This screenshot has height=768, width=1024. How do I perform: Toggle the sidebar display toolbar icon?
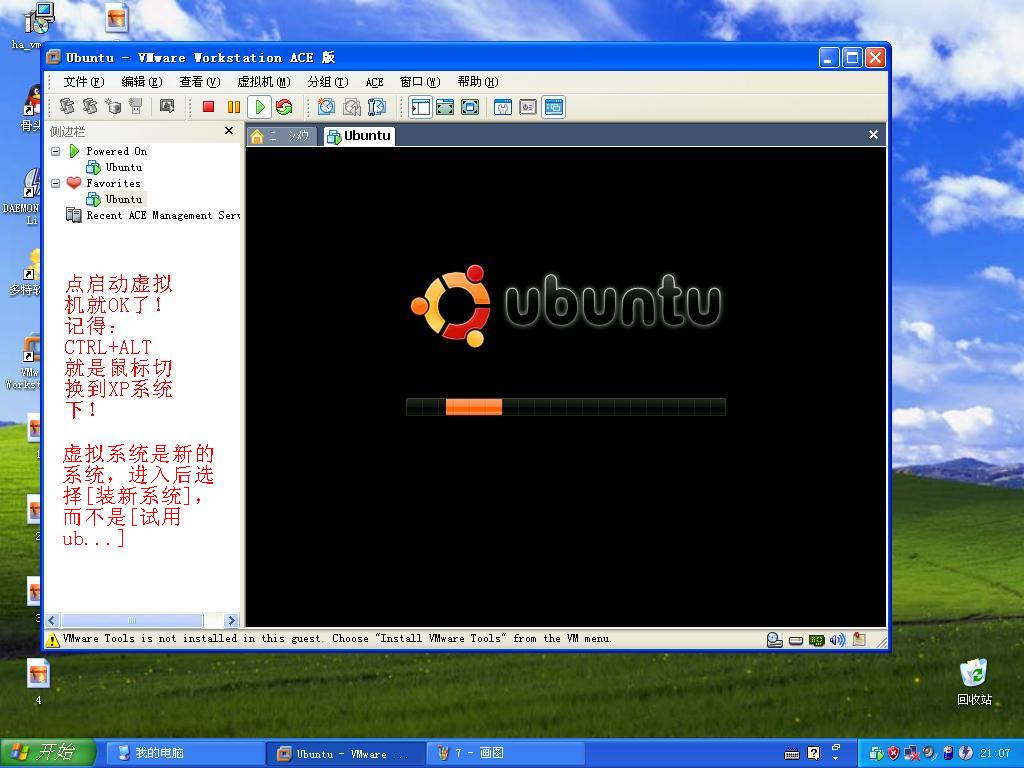421,107
